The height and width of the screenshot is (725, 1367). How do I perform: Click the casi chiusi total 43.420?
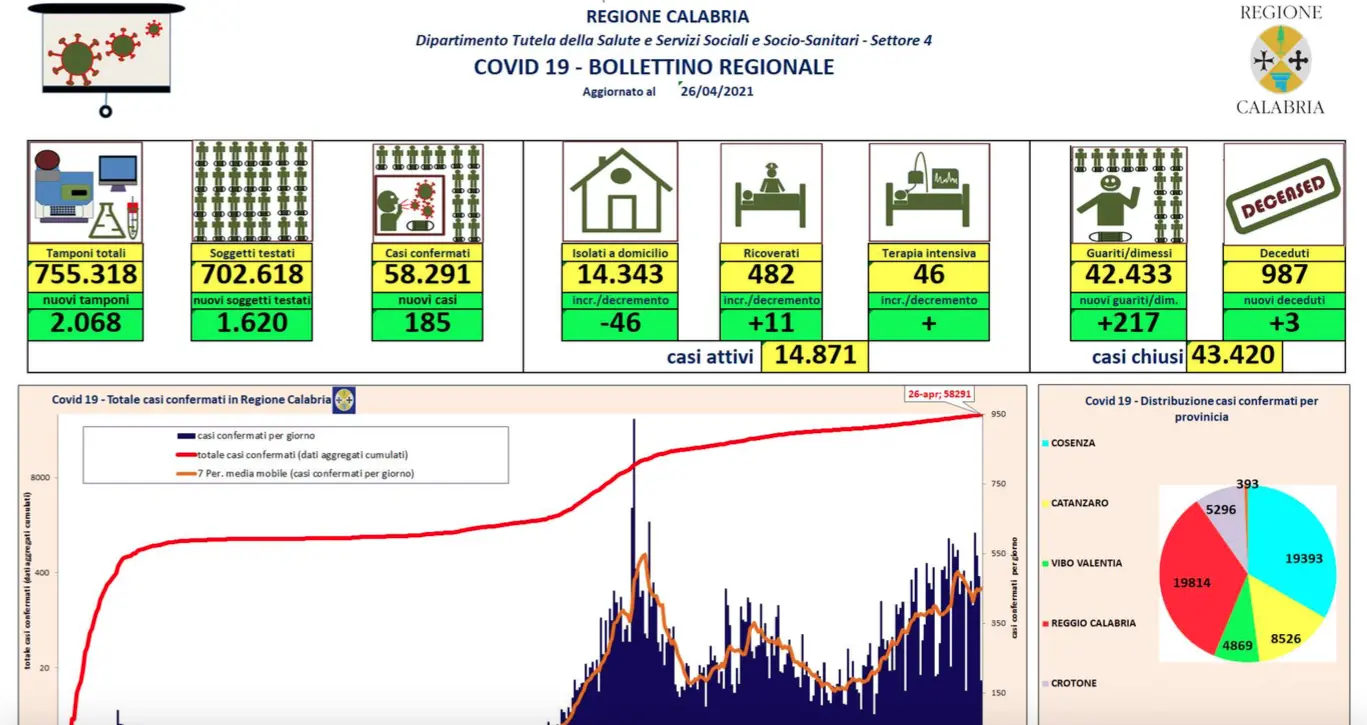1233,355
